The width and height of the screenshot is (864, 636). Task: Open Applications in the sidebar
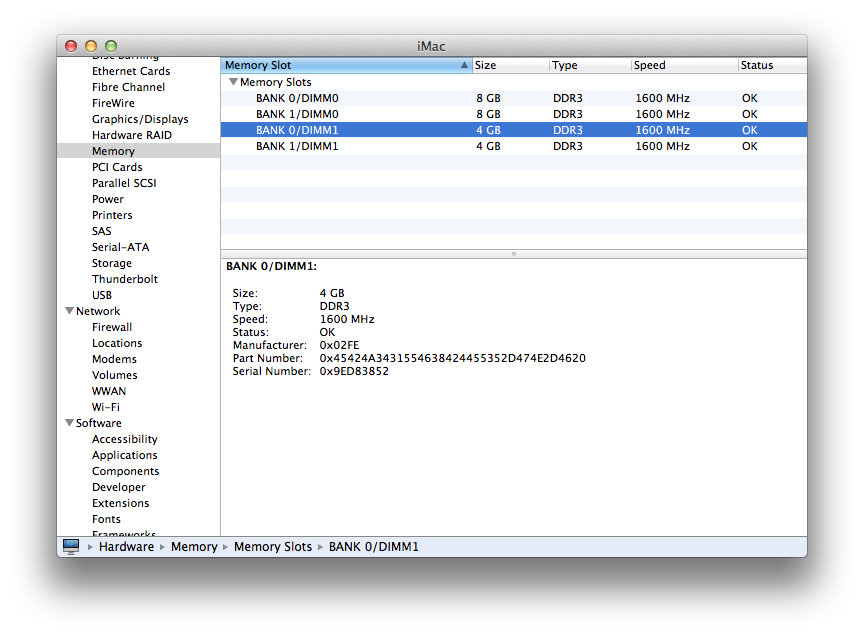125,455
